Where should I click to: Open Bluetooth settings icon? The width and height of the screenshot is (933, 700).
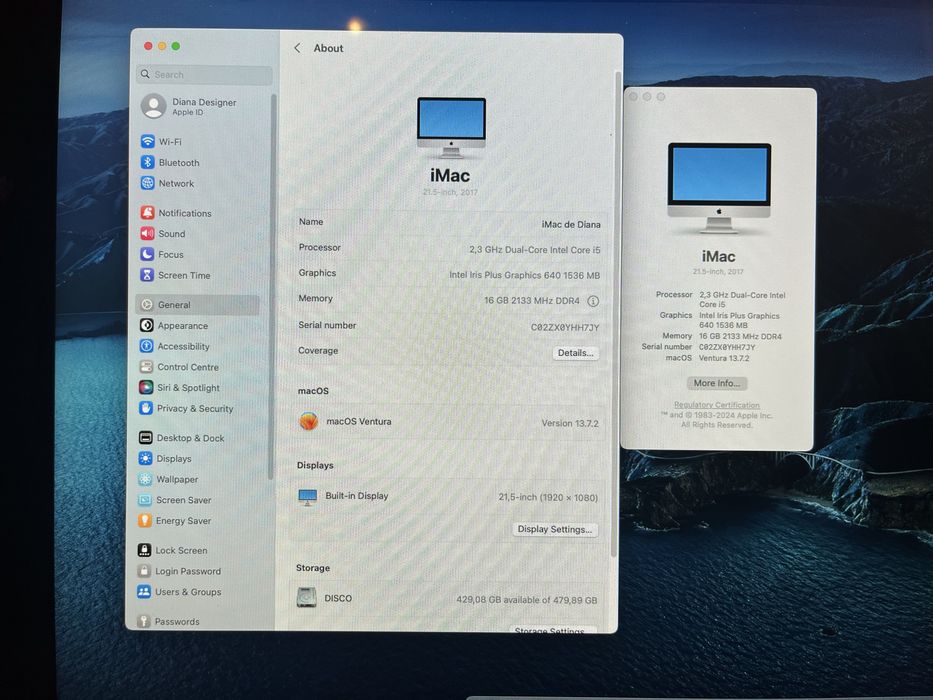pyautogui.click(x=148, y=162)
